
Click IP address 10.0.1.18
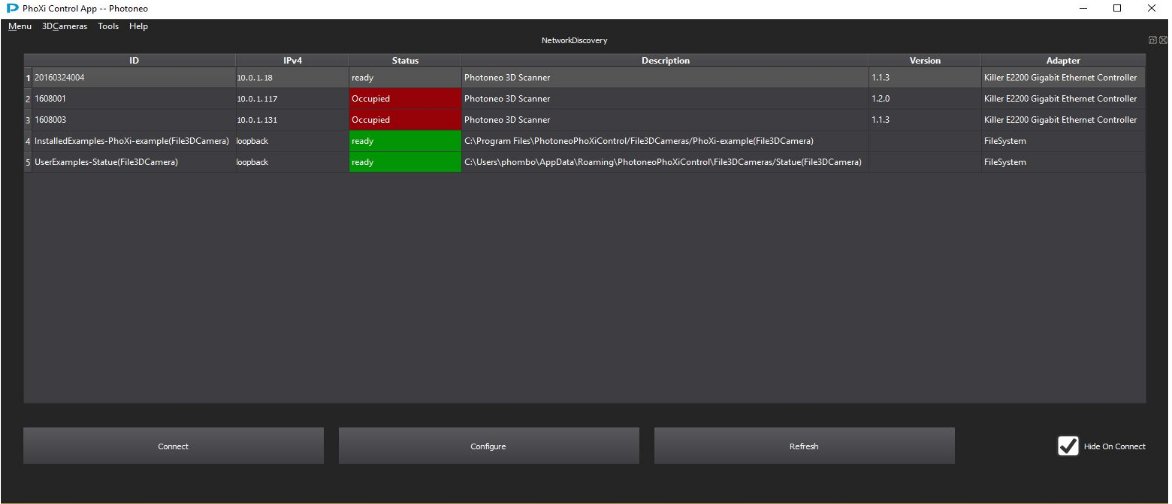(x=292, y=78)
